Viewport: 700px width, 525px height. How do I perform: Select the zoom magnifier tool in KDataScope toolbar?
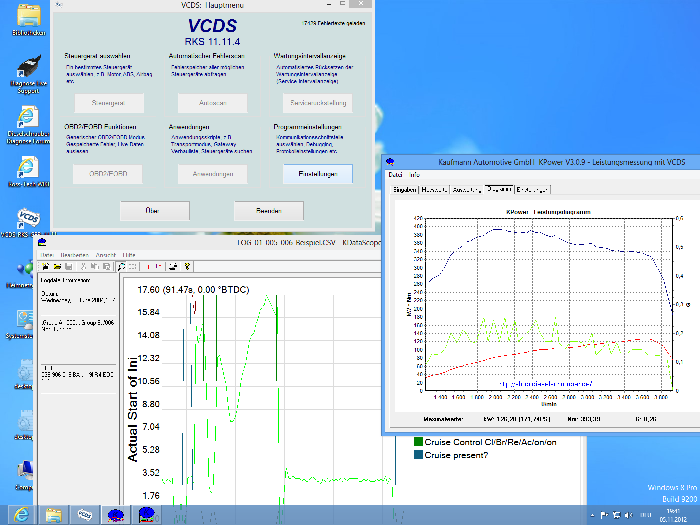[121, 267]
